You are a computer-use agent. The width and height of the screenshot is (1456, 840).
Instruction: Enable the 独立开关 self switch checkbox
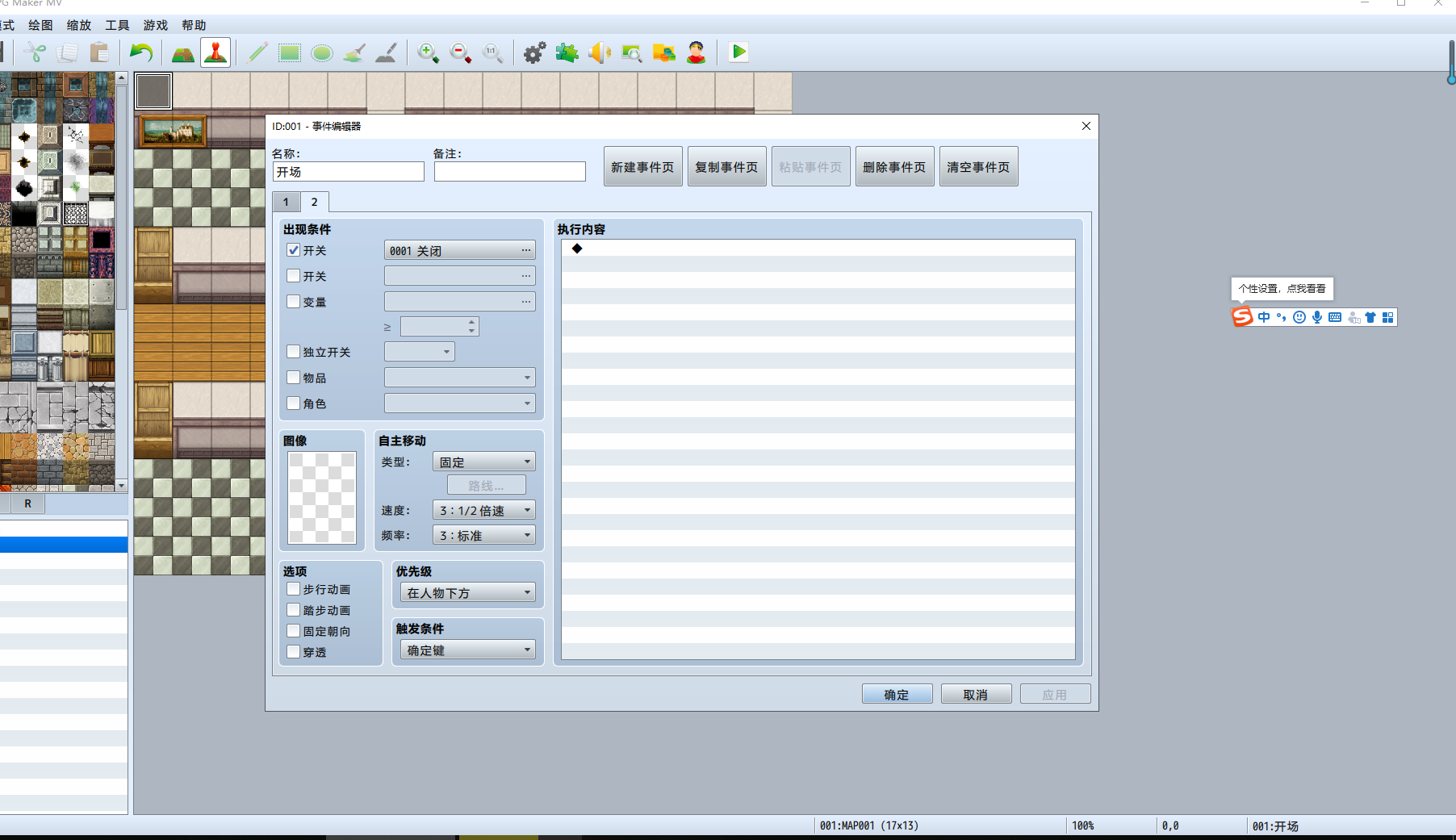pyautogui.click(x=294, y=352)
